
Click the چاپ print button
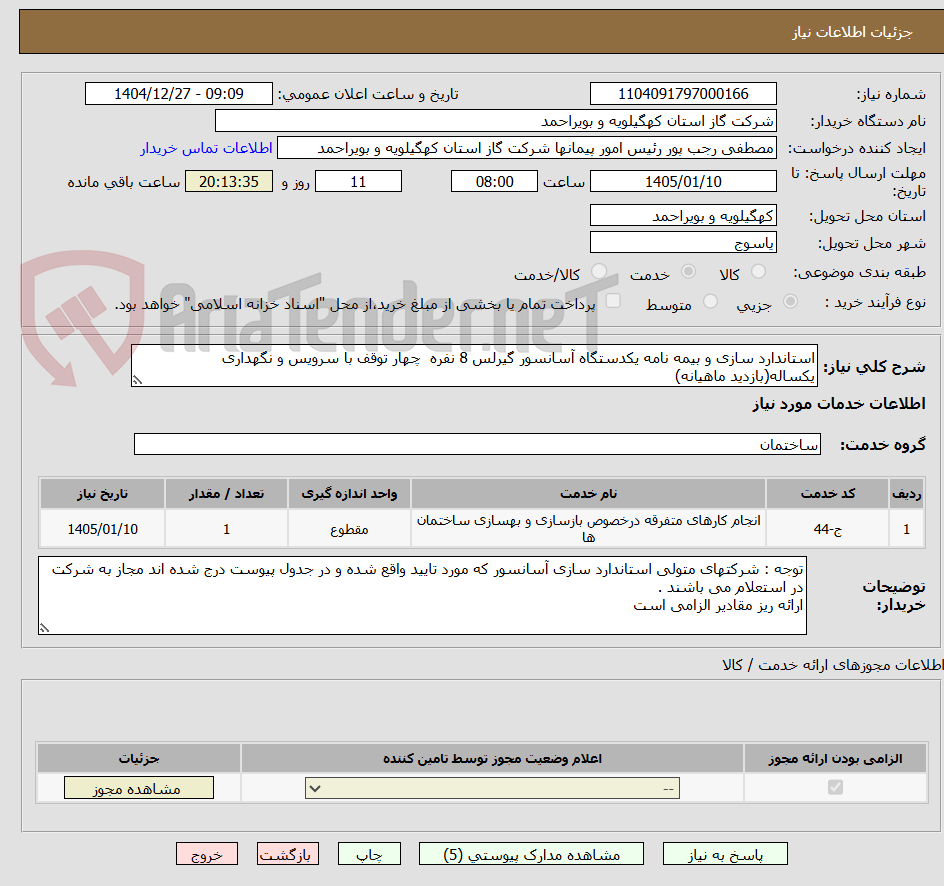[369, 854]
